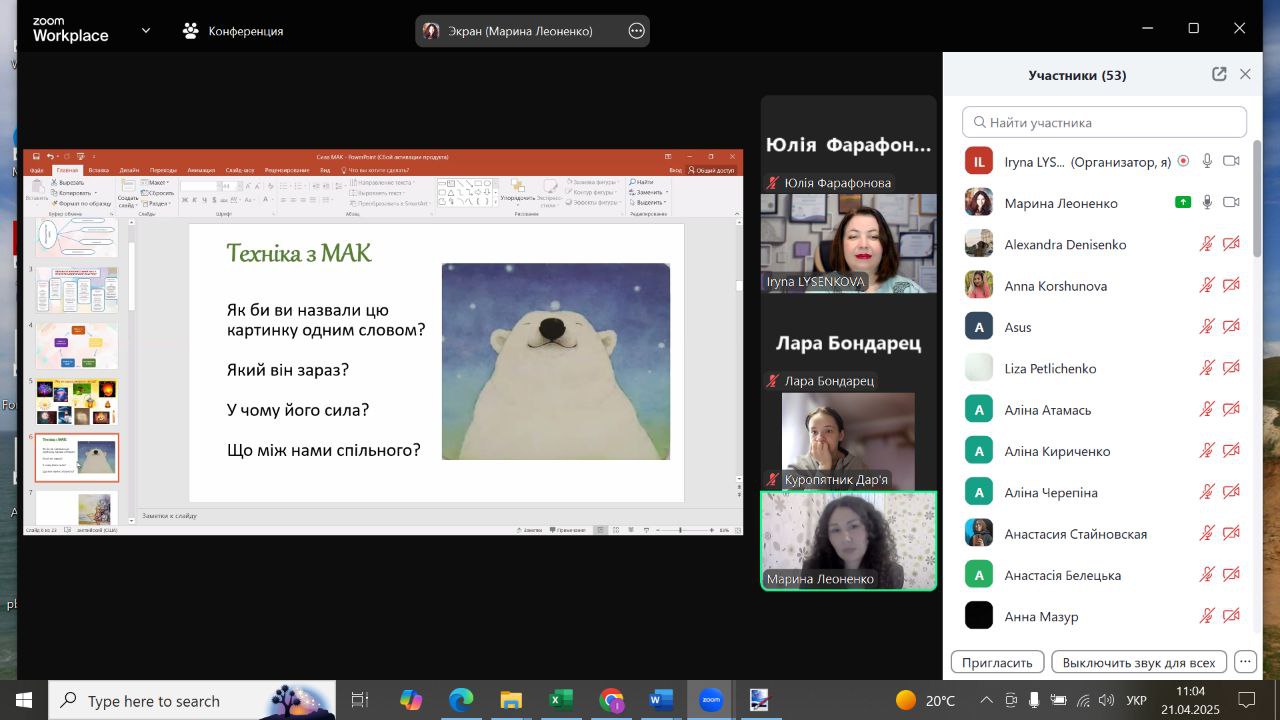Toggle Марина Леоненко's camera icon

[1231, 202]
